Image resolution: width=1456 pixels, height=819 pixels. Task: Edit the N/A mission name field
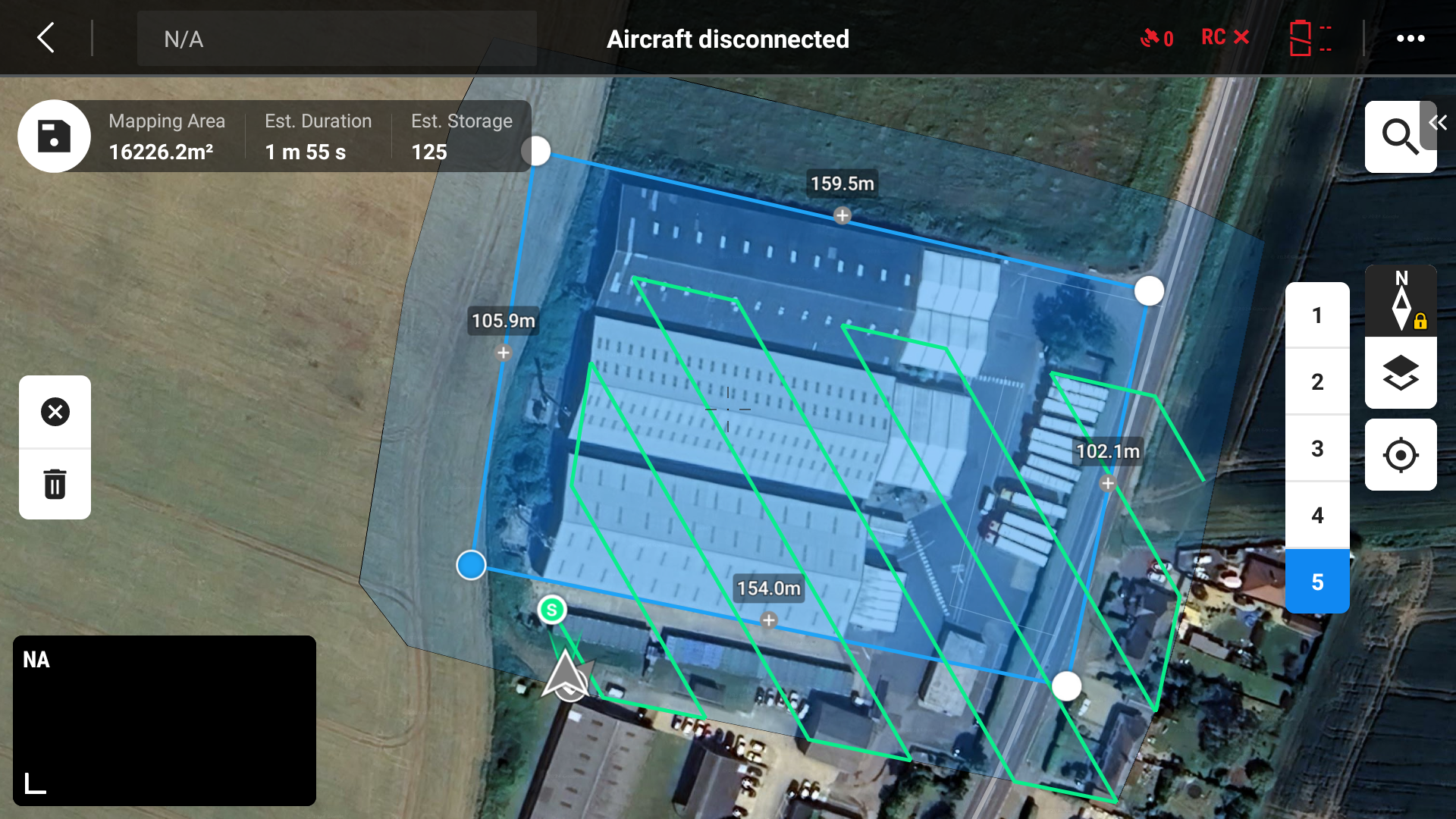[337, 39]
